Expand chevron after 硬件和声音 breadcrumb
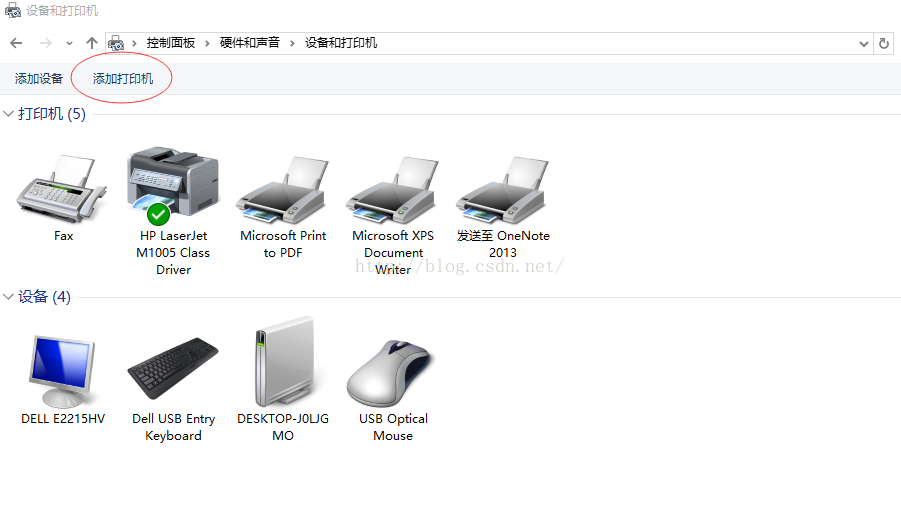 tap(292, 43)
